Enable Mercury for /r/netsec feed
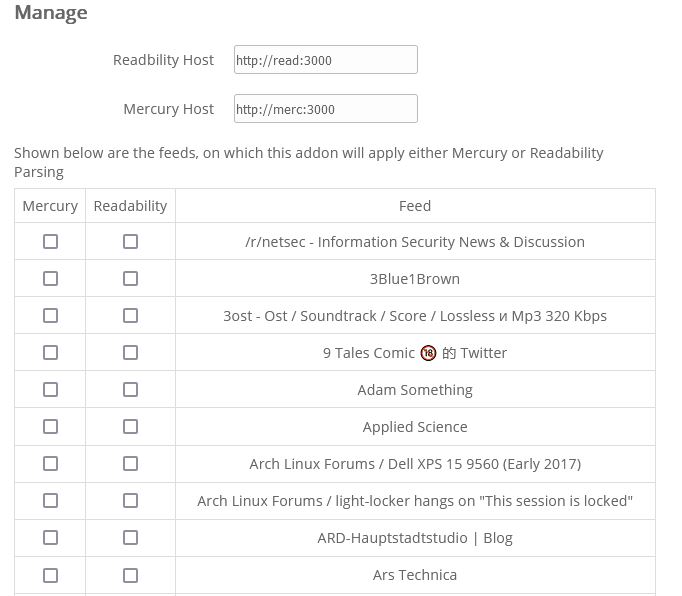Image resolution: width=682 pixels, height=596 pixels. point(51,242)
